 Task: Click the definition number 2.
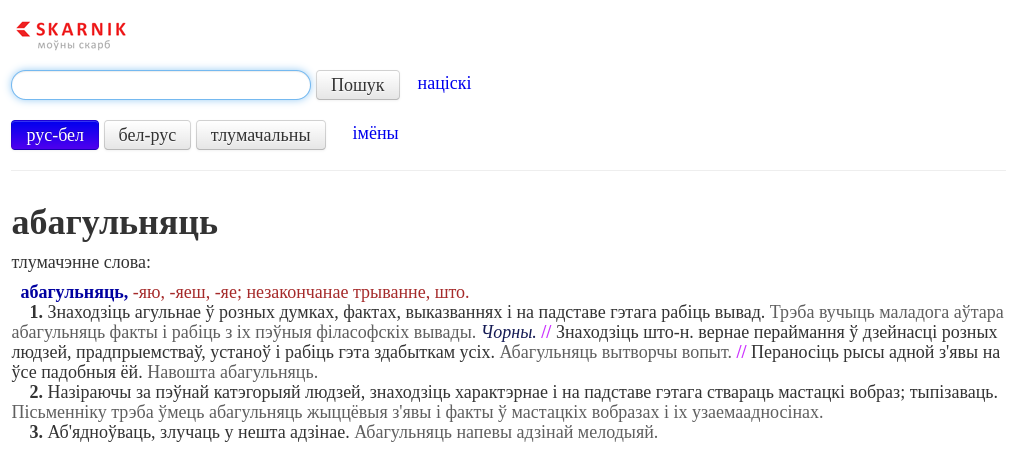click(36, 393)
